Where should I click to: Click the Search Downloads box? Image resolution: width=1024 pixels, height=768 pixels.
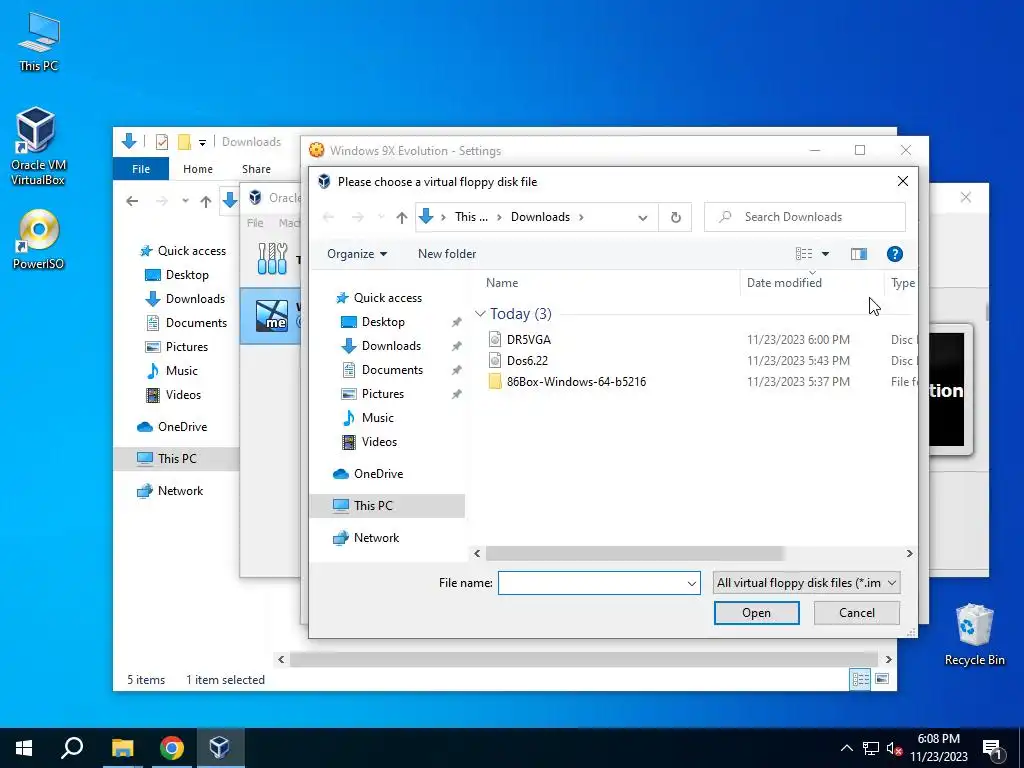point(805,217)
